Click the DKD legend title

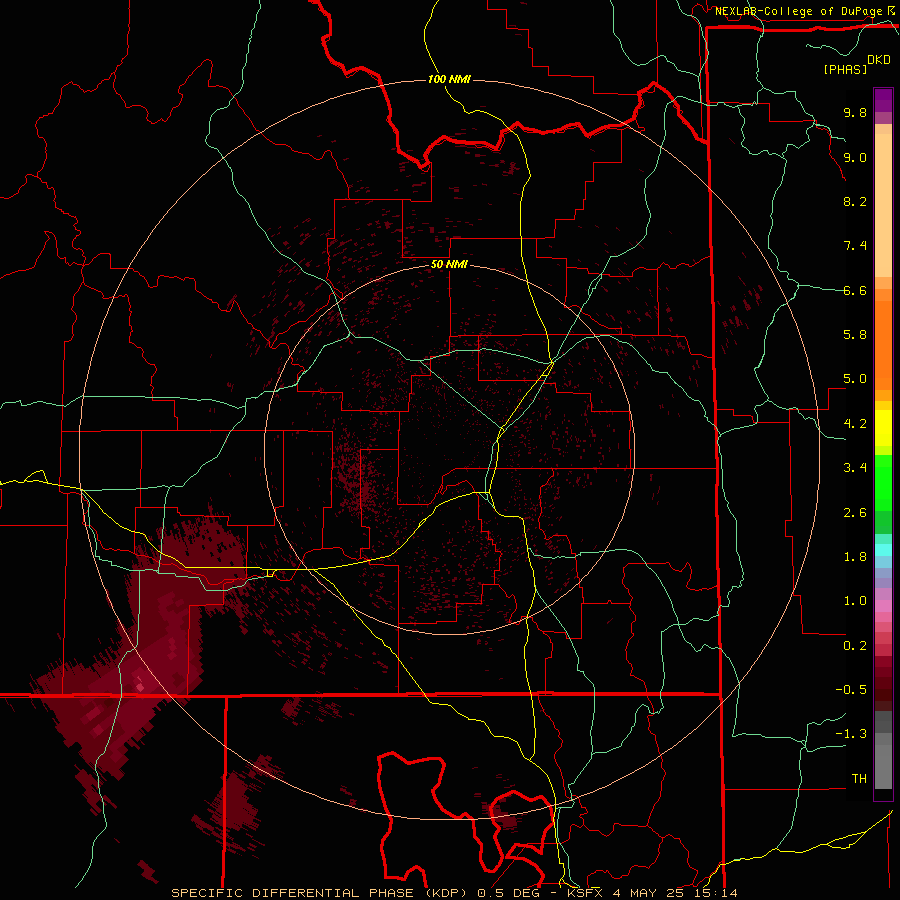tap(879, 60)
